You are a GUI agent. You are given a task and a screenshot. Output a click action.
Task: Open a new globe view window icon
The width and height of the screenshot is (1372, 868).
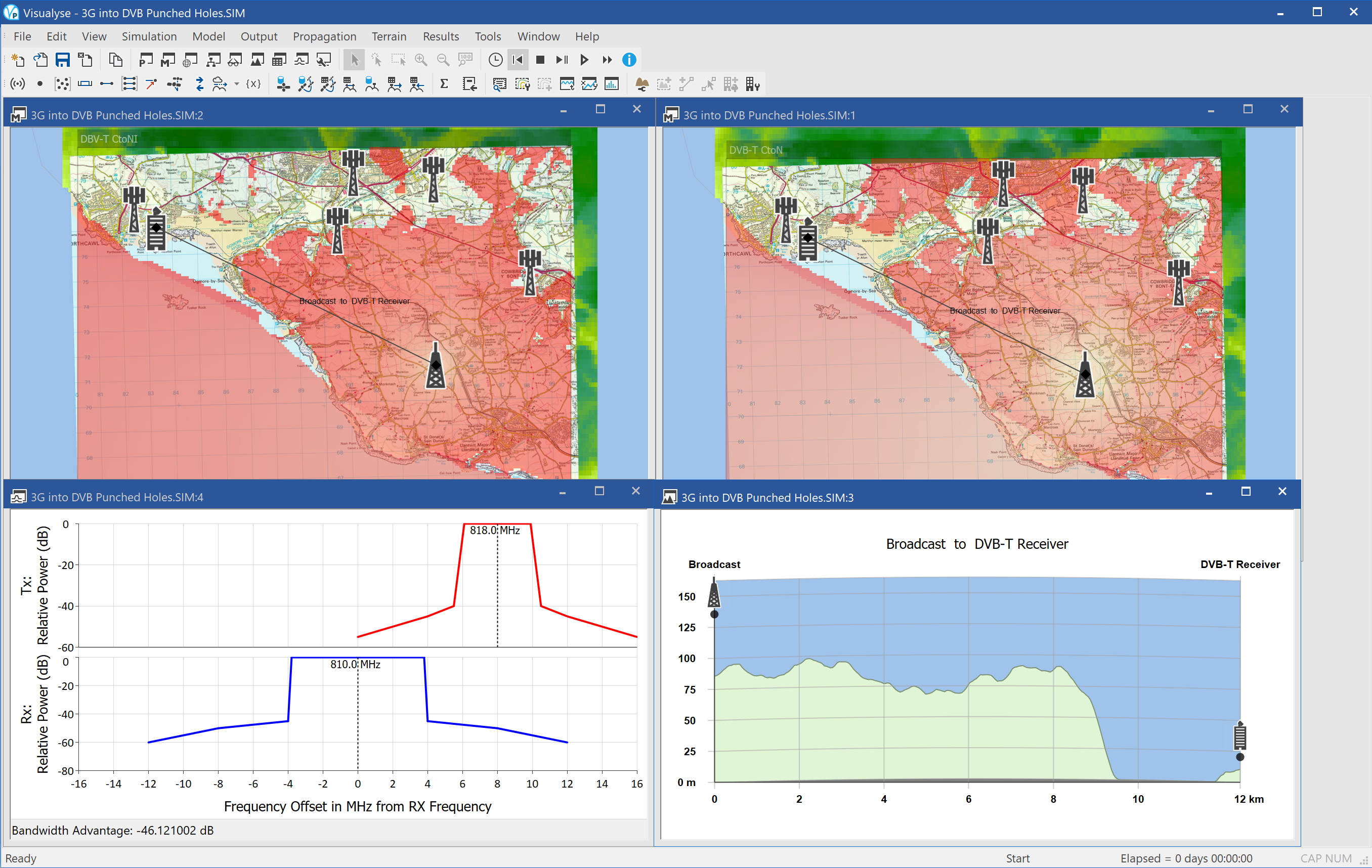(x=190, y=60)
